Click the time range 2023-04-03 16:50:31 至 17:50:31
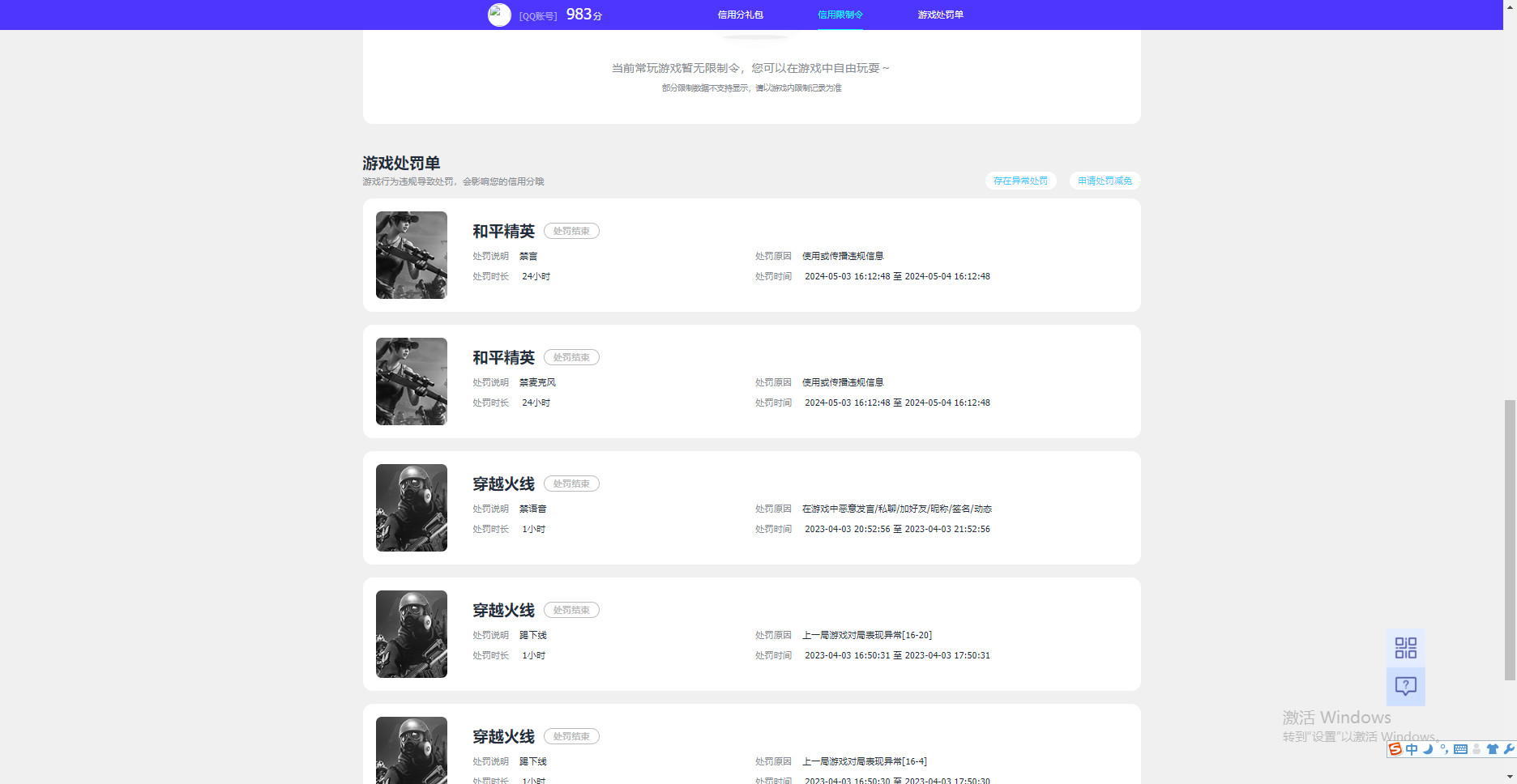The image size is (1517, 784). click(897, 655)
